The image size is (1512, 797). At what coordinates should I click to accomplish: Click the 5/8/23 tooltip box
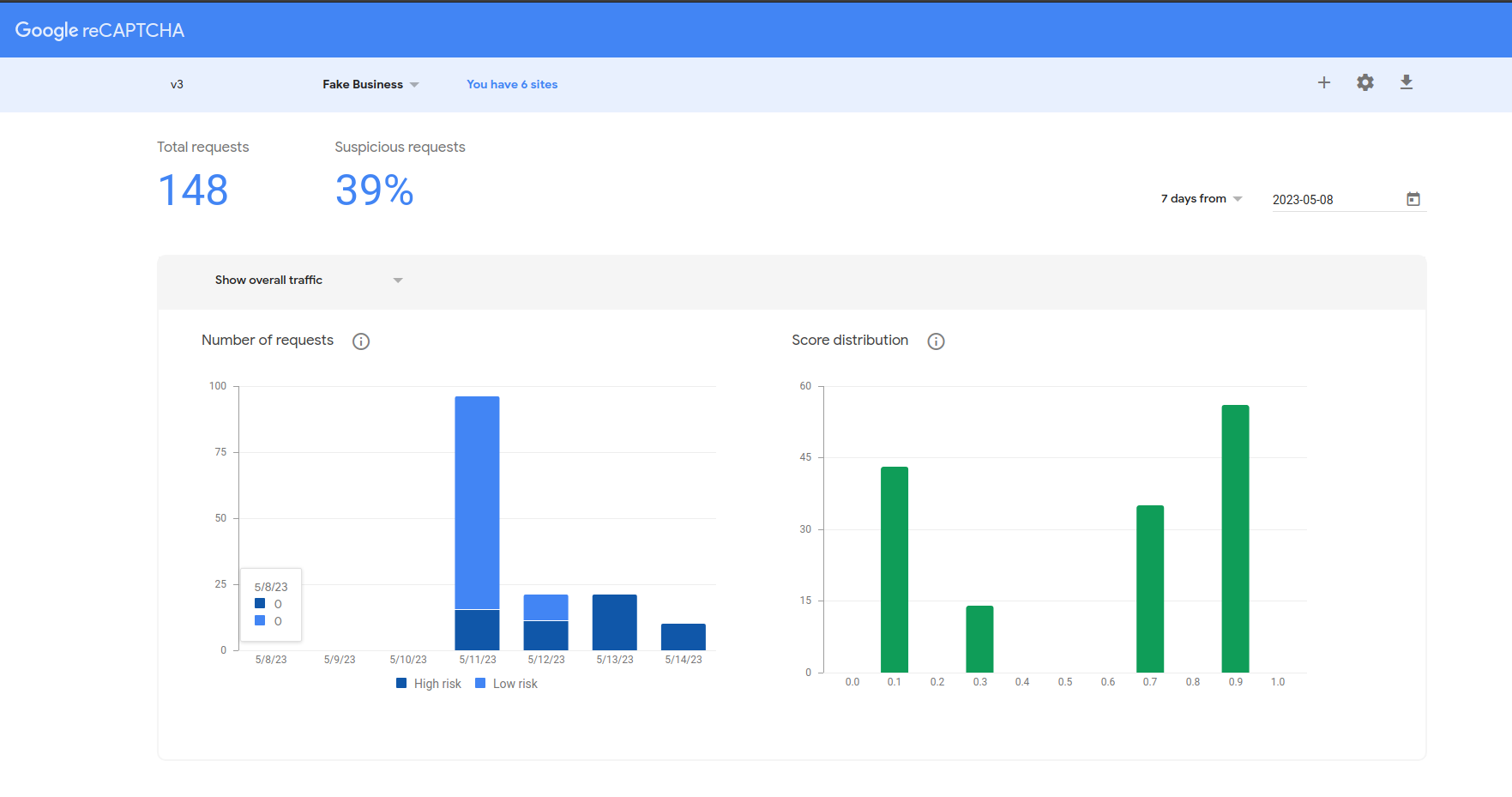tap(271, 605)
